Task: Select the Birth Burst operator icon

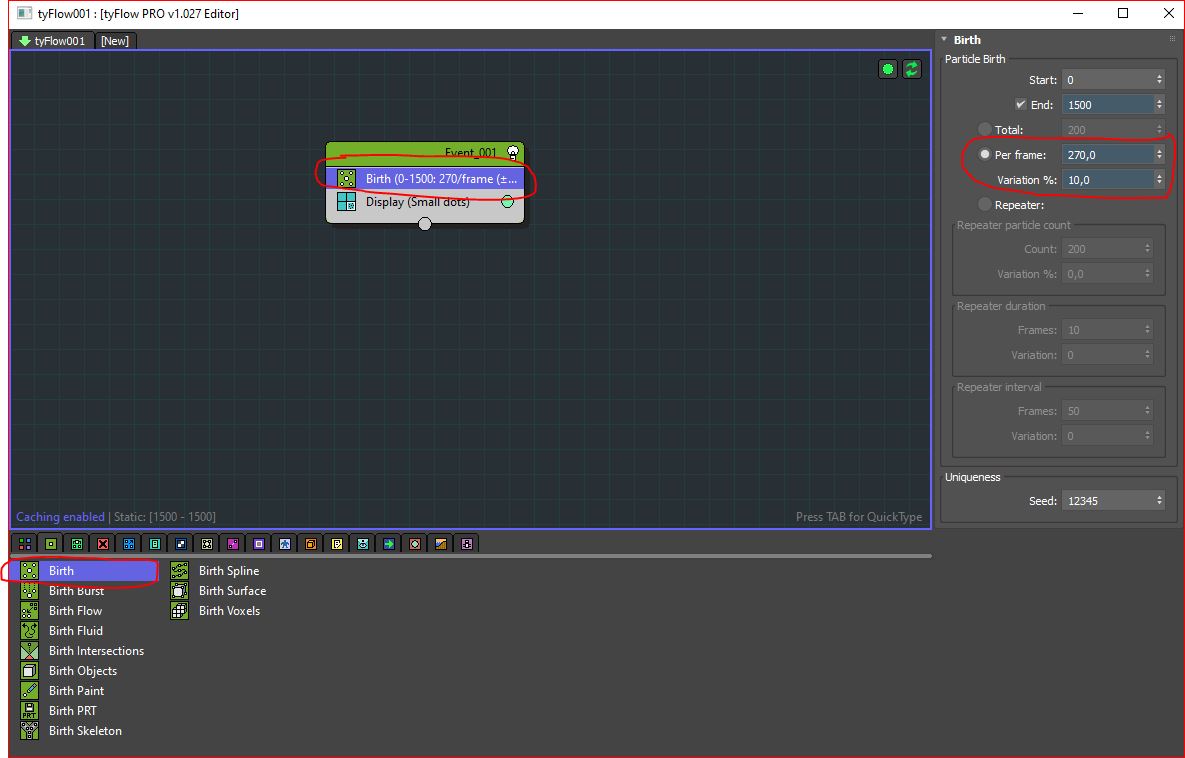Action: pos(29,591)
